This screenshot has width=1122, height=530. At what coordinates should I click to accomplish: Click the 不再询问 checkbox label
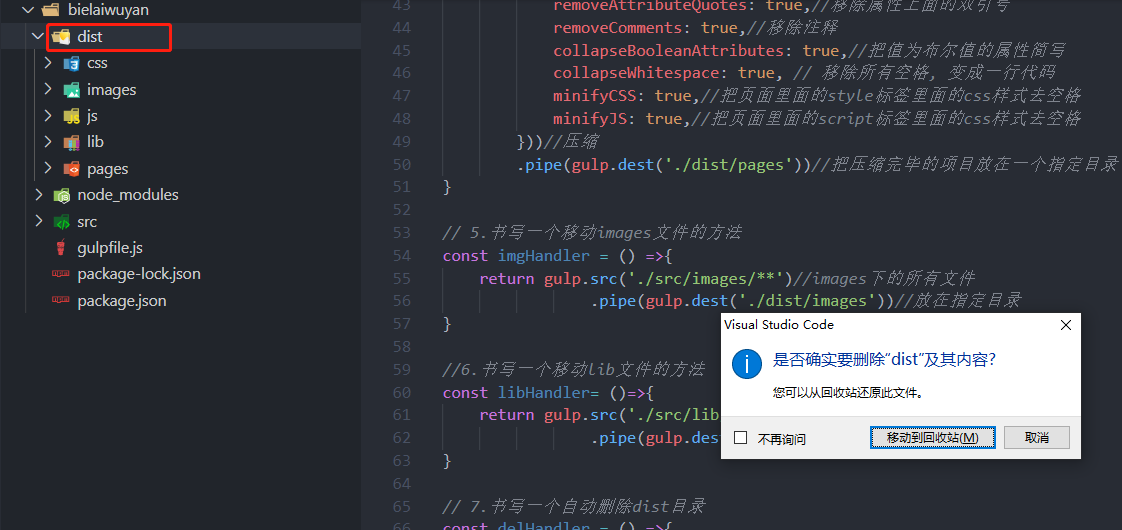(782, 438)
